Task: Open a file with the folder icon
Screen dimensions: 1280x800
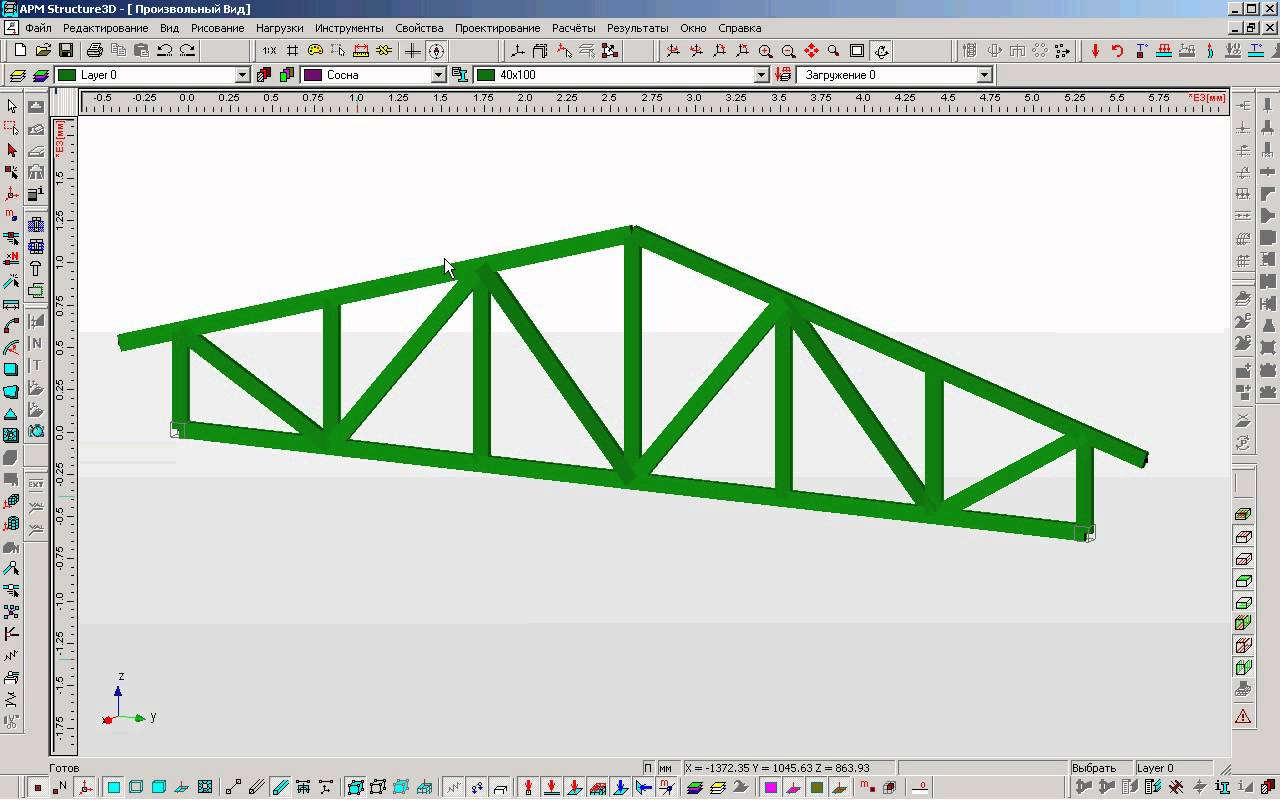Action: (x=43, y=50)
